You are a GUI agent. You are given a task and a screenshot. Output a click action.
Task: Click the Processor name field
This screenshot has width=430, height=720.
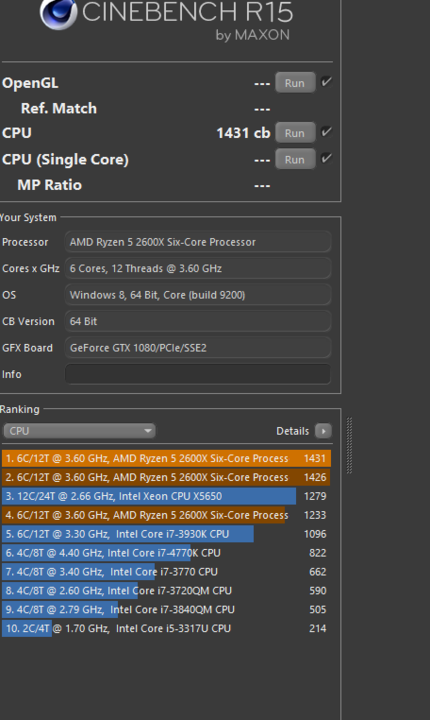pyautogui.click(x=198, y=242)
